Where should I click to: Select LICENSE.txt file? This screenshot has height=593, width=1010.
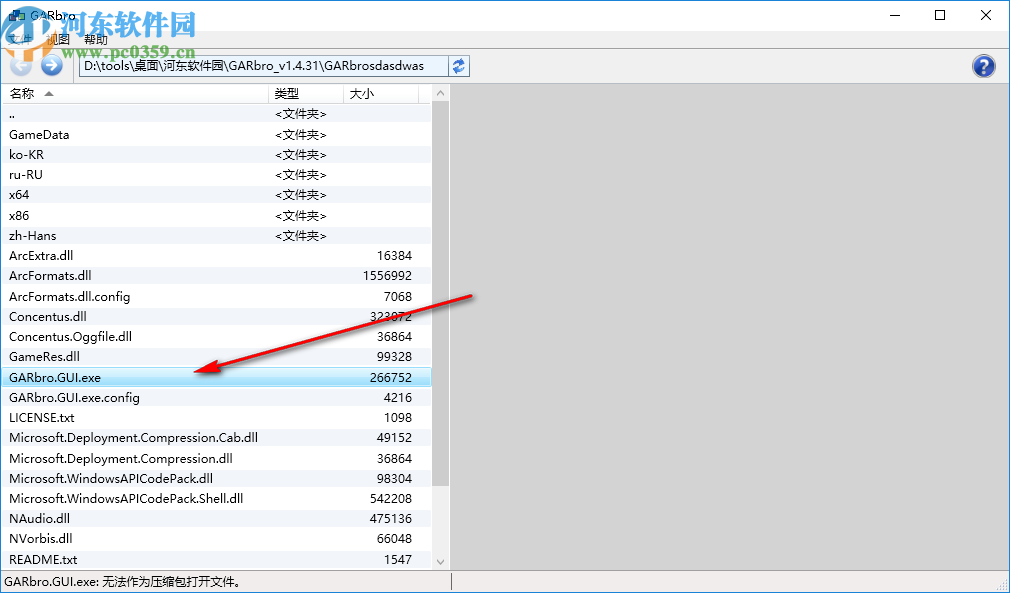(x=216, y=417)
